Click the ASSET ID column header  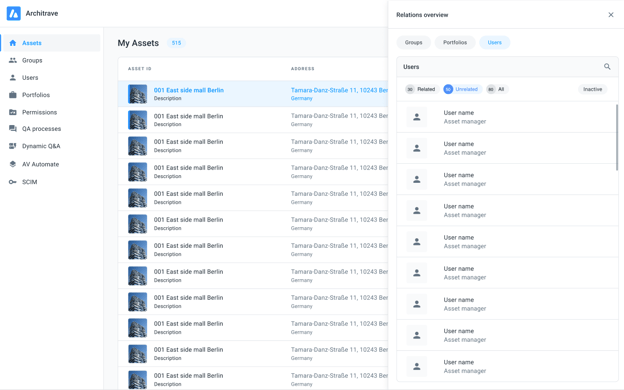click(x=140, y=69)
